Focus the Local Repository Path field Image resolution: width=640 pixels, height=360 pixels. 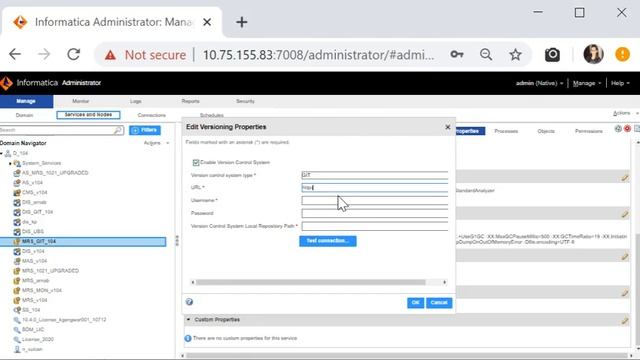point(375,226)
